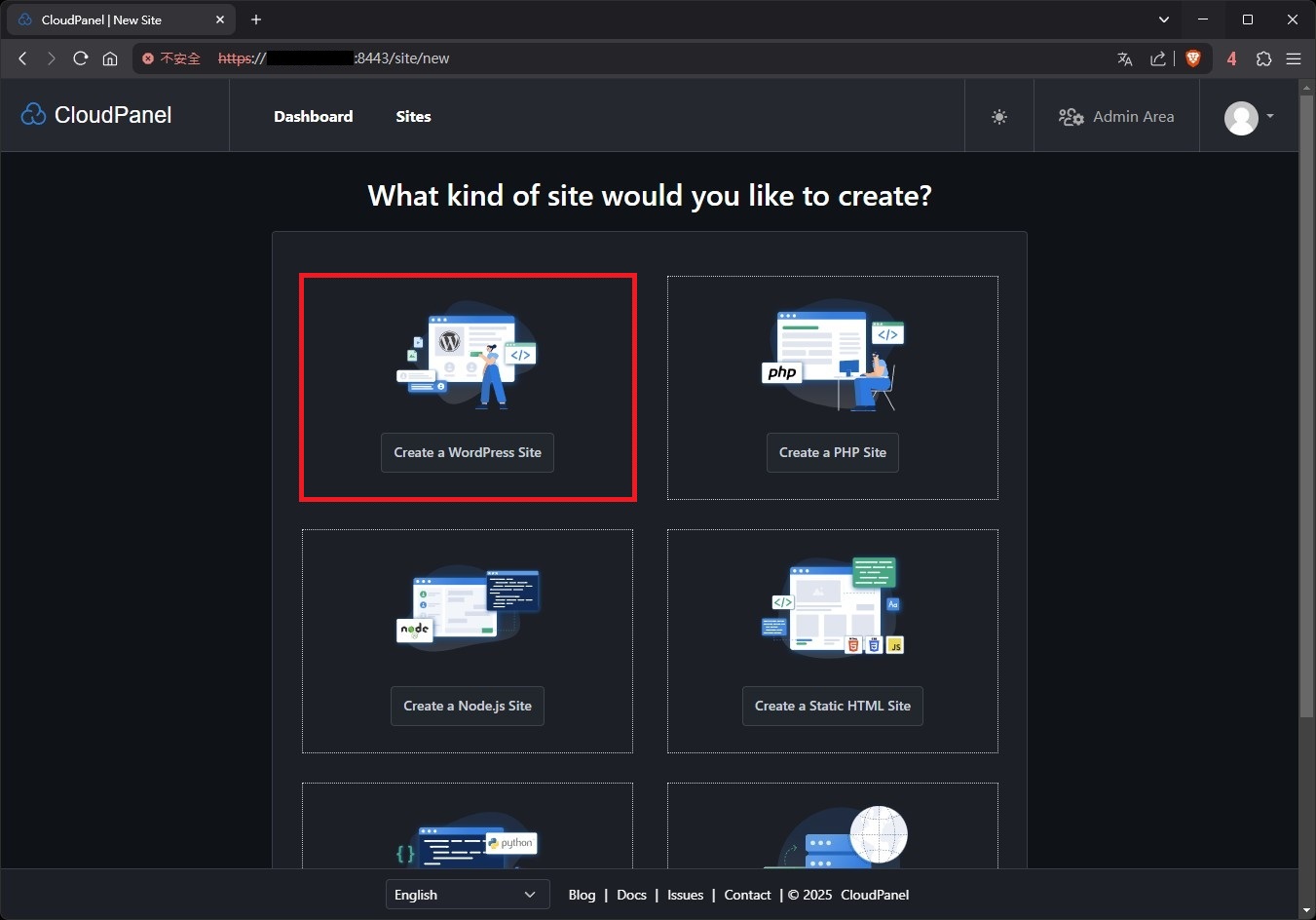Click the Static HTML site illustration
The height and width of the screenshot is (920, 1316).
tap(833, 608)
